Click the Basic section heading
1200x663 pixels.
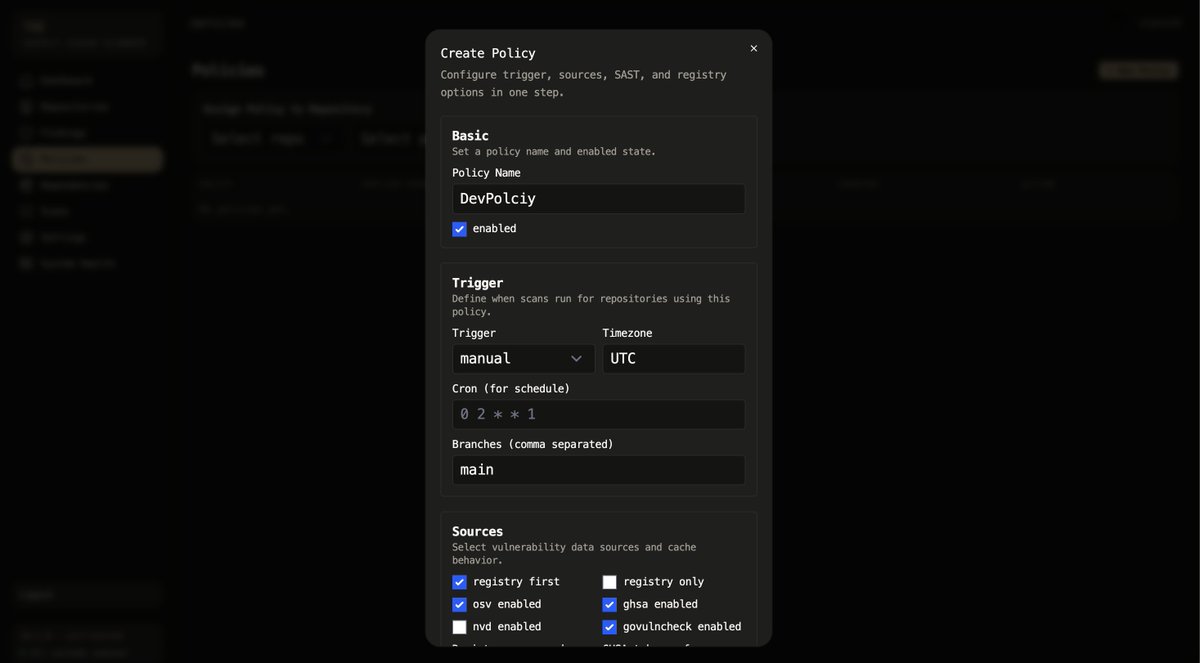tap(470, 135)
